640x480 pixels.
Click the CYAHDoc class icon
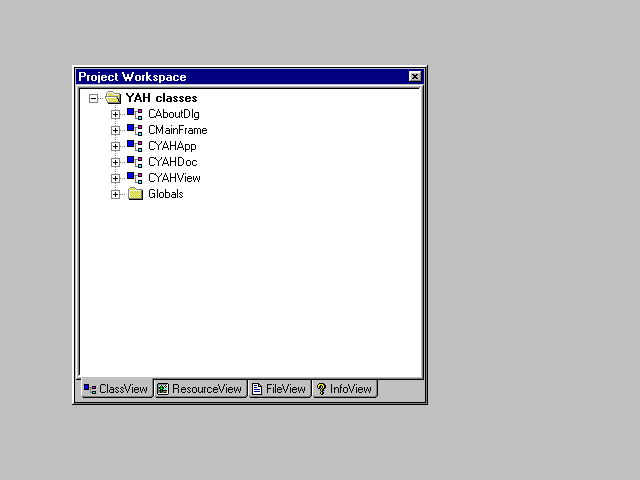135,162
